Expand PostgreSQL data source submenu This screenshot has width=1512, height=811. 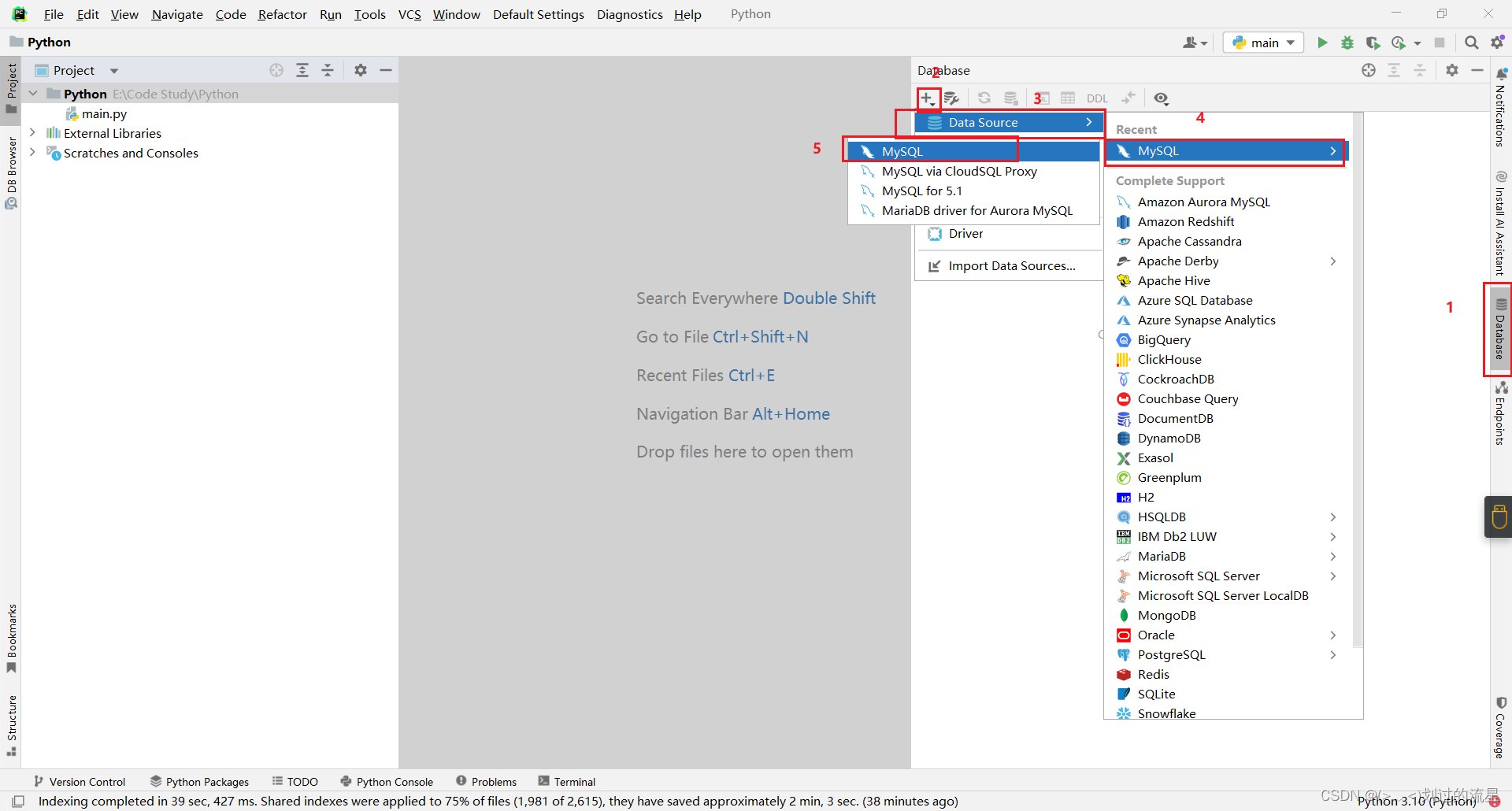coord(1228,654)
